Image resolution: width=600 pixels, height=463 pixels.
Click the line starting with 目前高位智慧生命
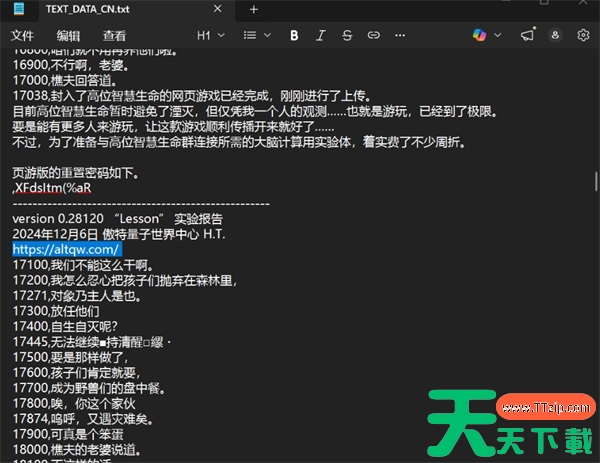tap(256, 111)
